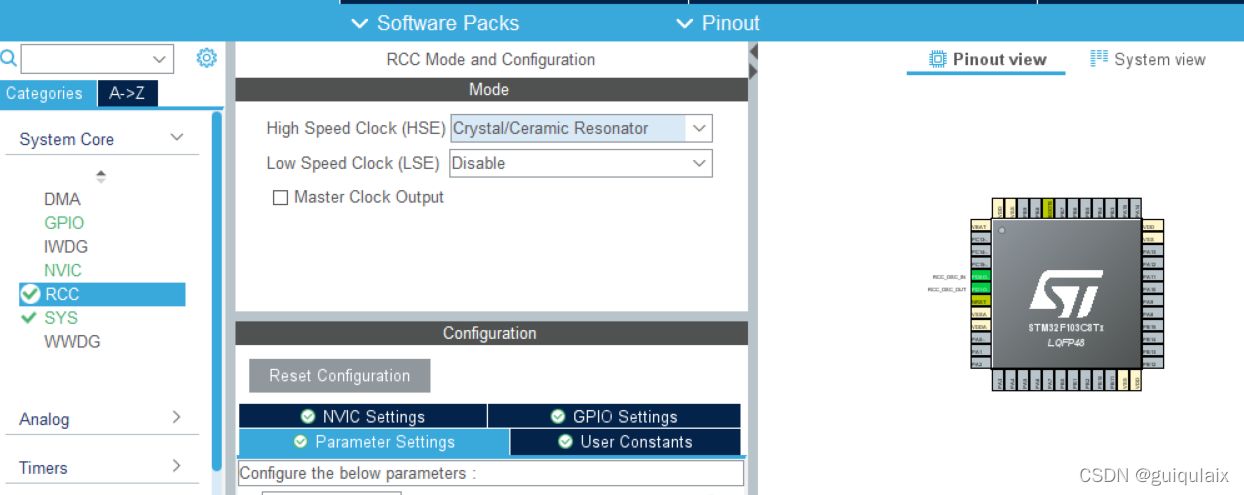
Task: Select the green PD0 RCC_OSC_IN pin
Action: [x=980, y=276]
